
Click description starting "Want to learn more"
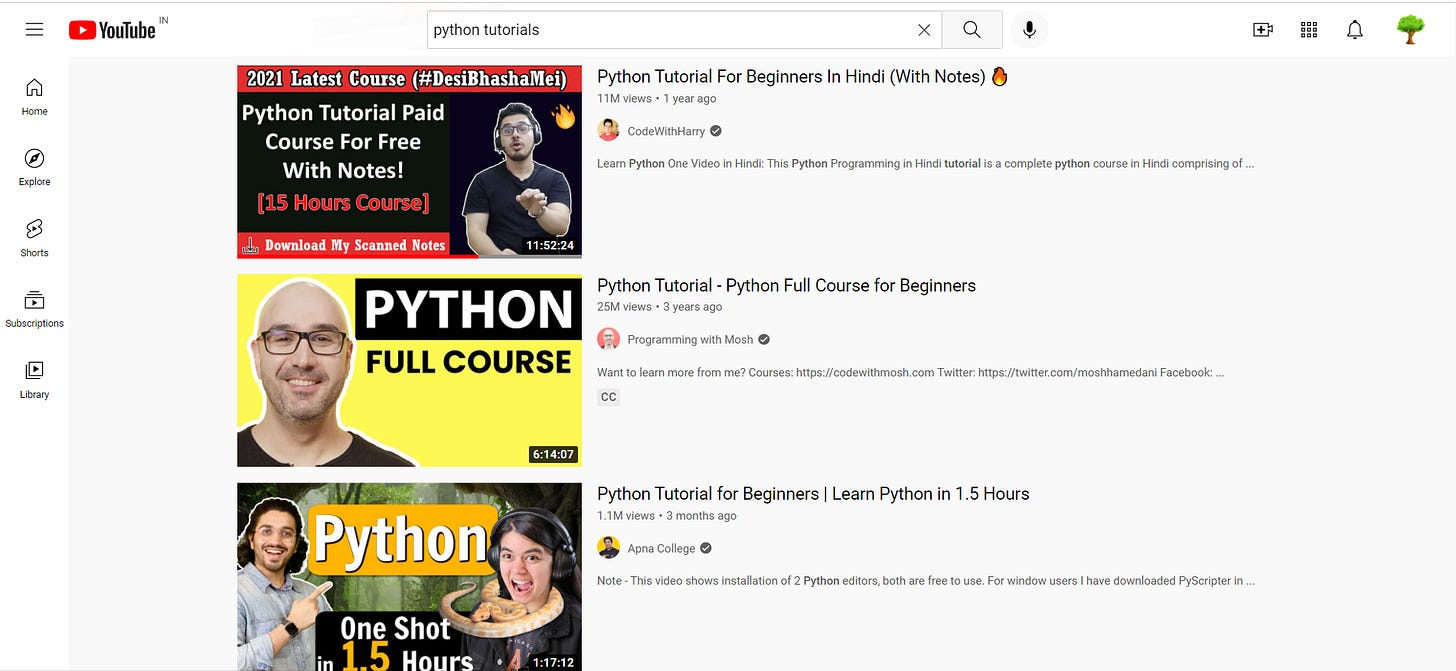pyautogui.click(x=910, y=372)
